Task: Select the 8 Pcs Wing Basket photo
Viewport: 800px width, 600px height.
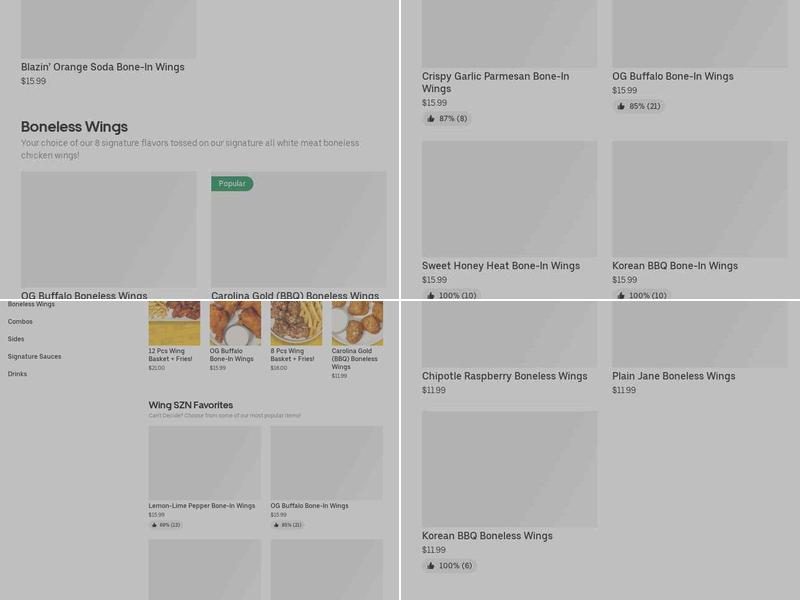Action: (x=296, y=323)
